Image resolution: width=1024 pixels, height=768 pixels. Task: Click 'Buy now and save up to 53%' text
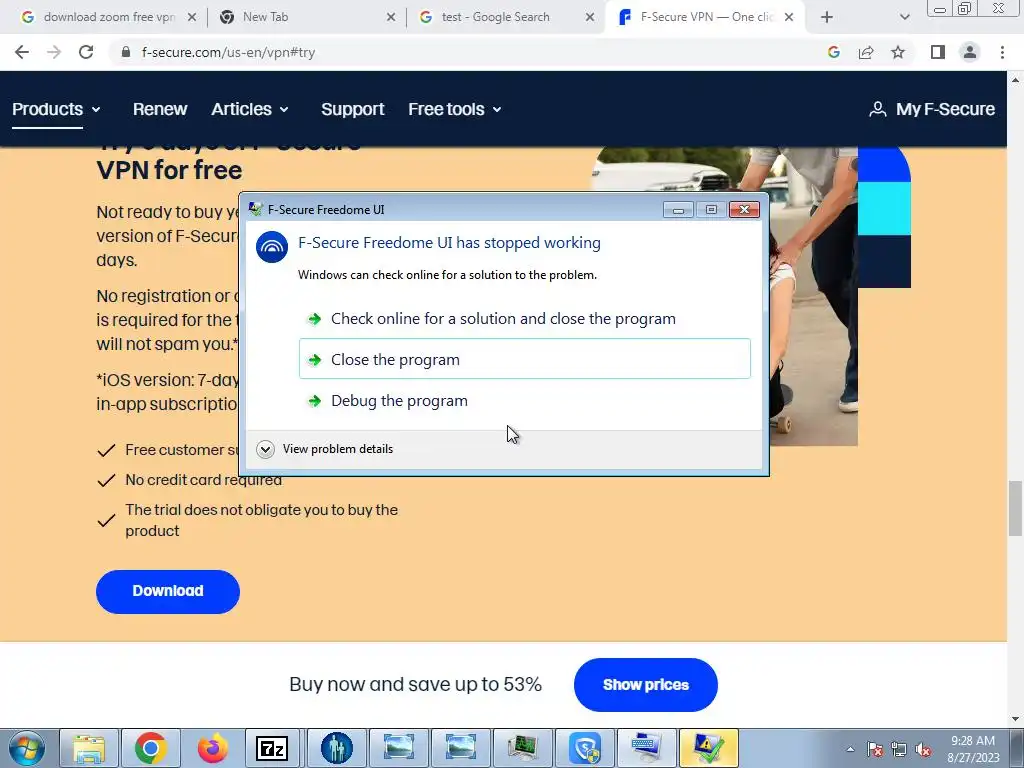coord(415,684)
